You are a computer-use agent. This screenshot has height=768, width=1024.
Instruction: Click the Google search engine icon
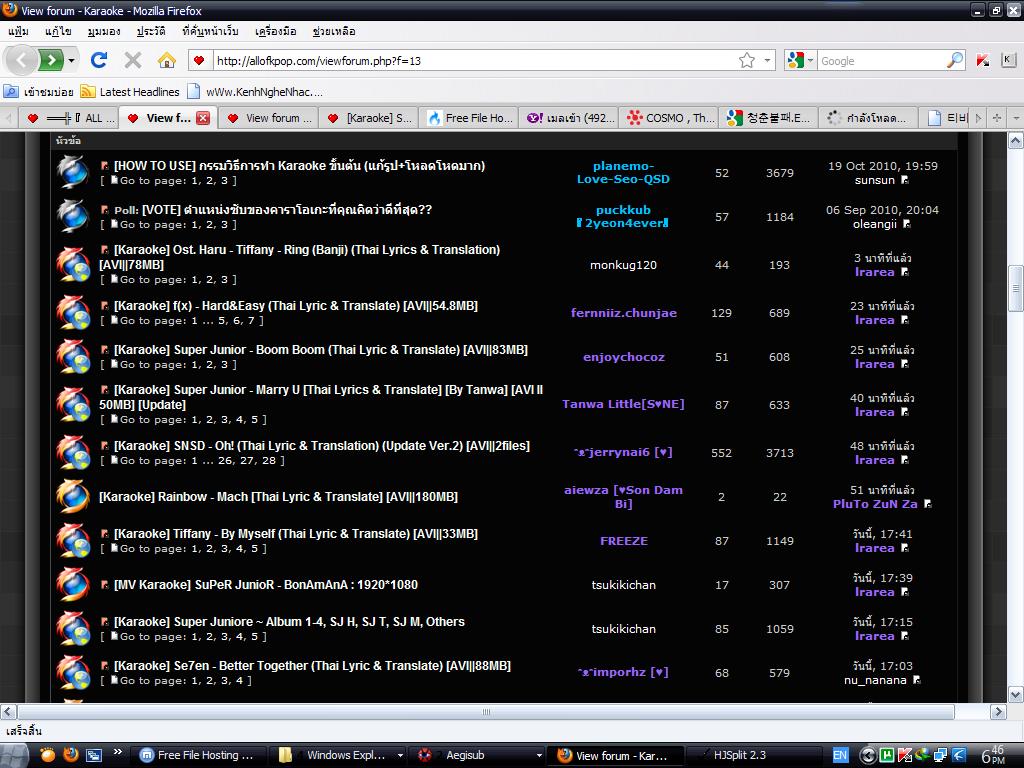795,61
